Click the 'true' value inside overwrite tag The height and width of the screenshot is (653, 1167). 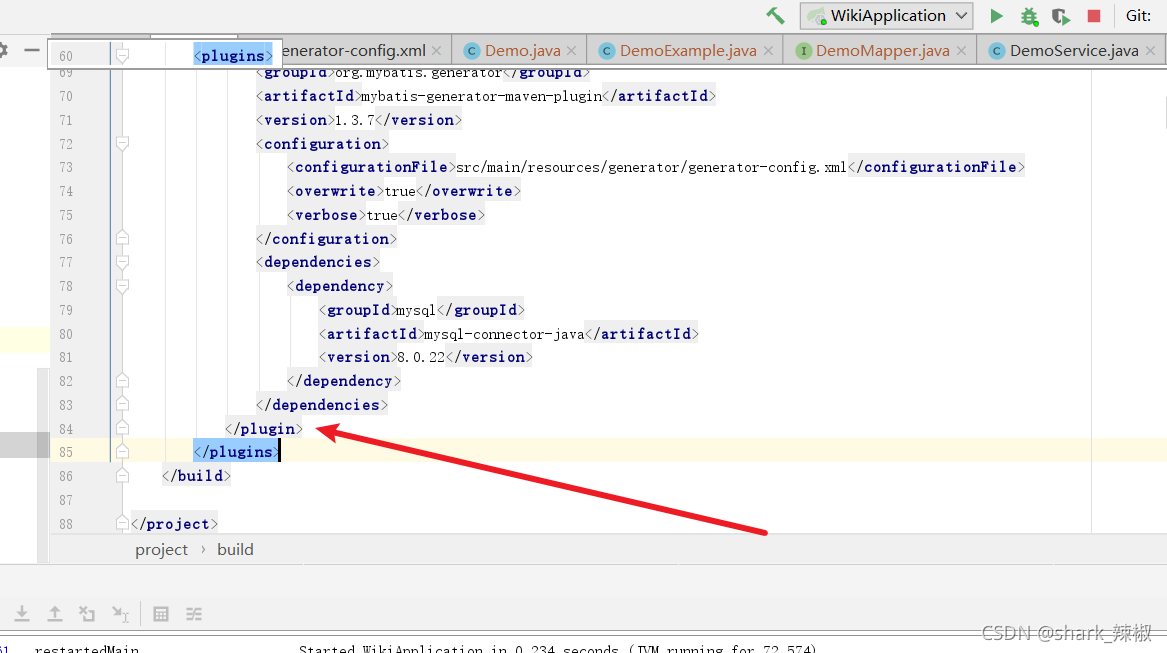400,191
